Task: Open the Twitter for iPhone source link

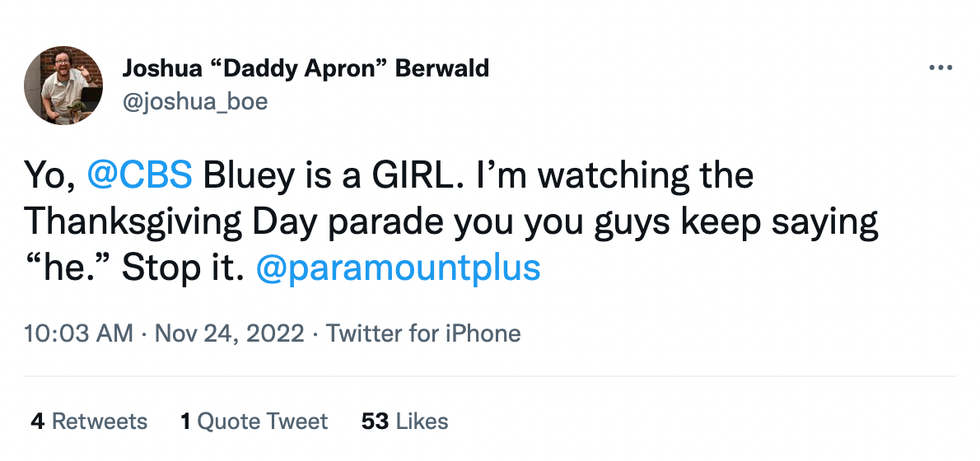Action: 423,333
